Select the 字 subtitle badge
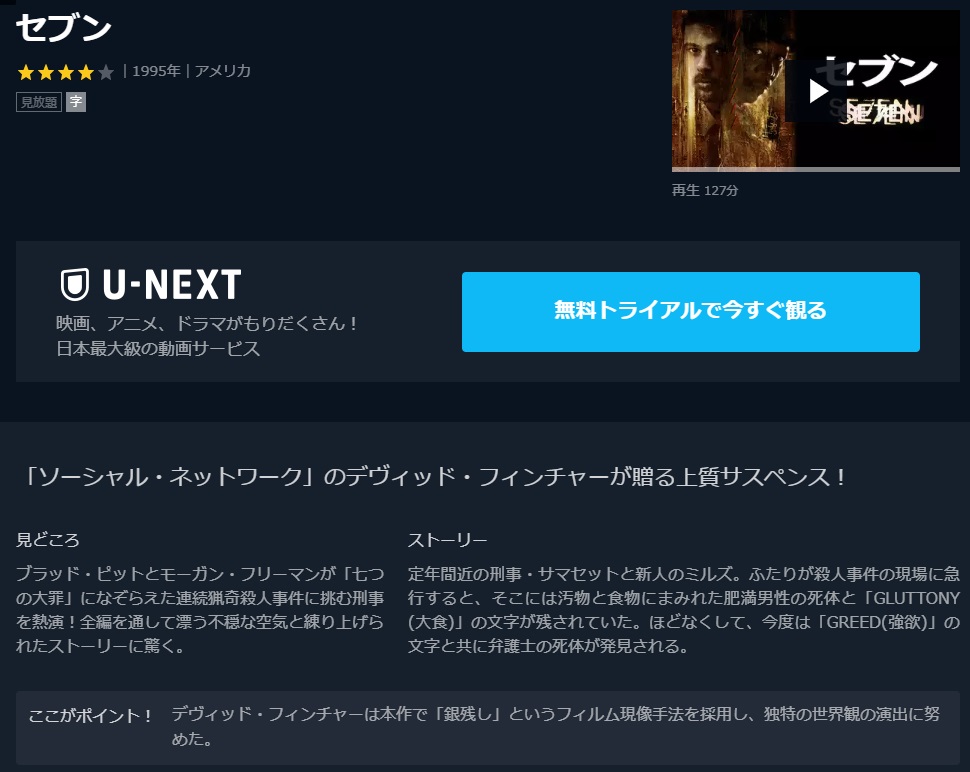Viewport: 970px width, 772px height. point(76,102)
